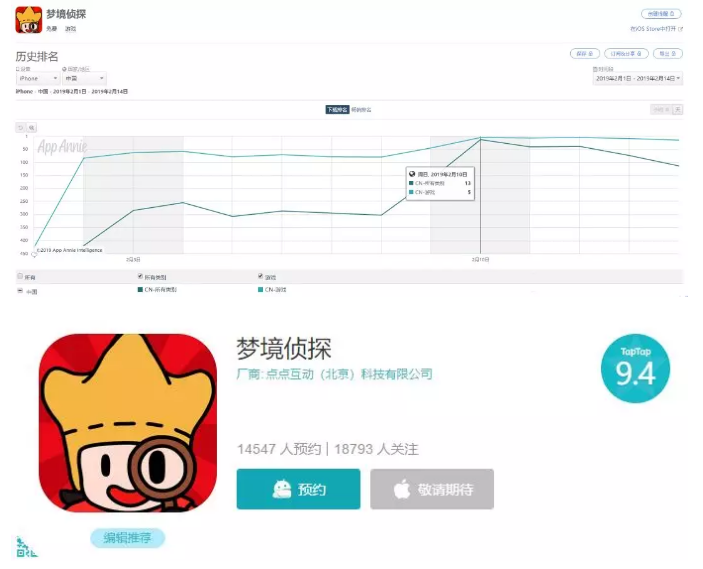Image resolution: width=703 pixels, height=569 pixels.
Task: Click the chart undo/reset icon
Action: [x=21, y=128]
